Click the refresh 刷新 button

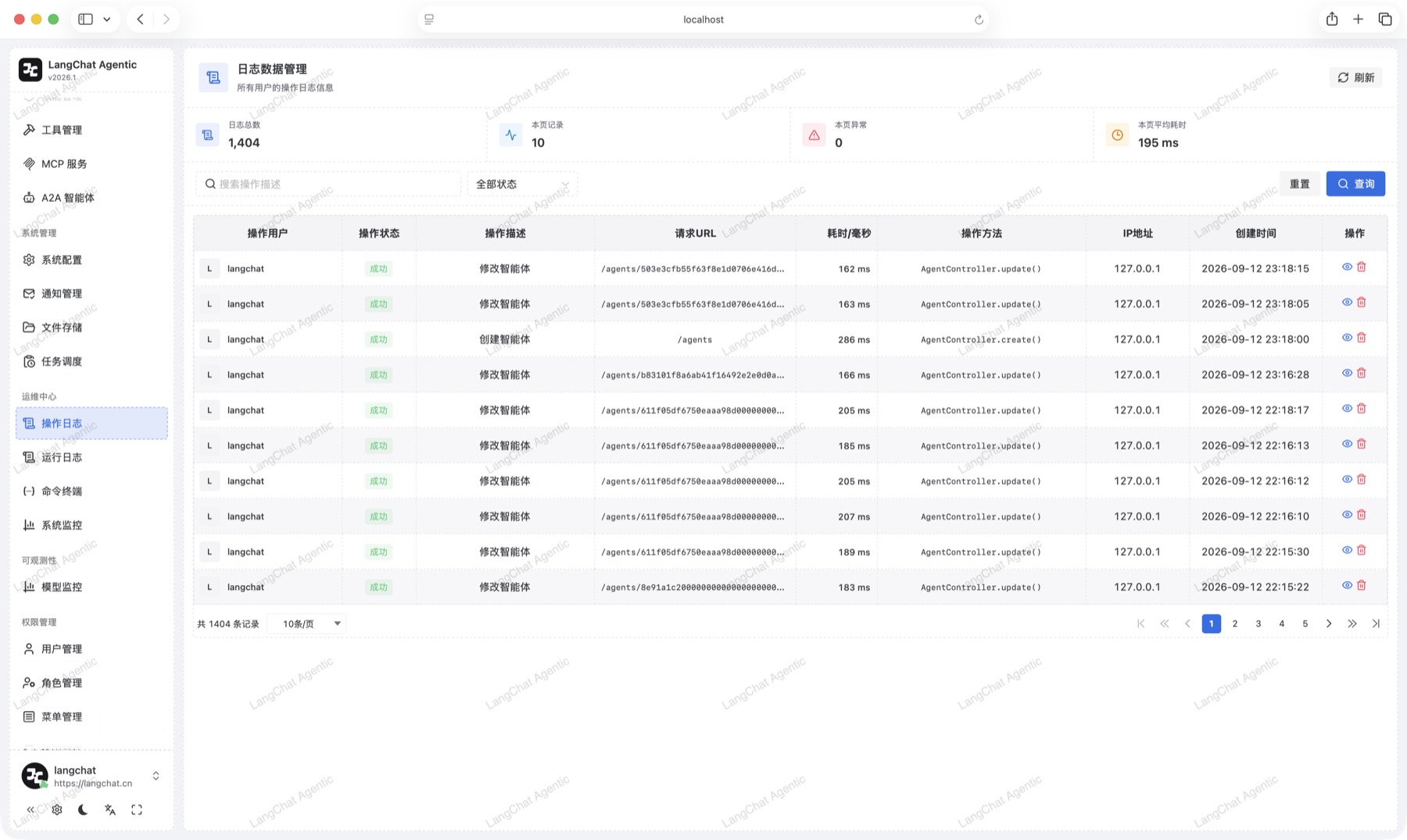point(1355,77)
